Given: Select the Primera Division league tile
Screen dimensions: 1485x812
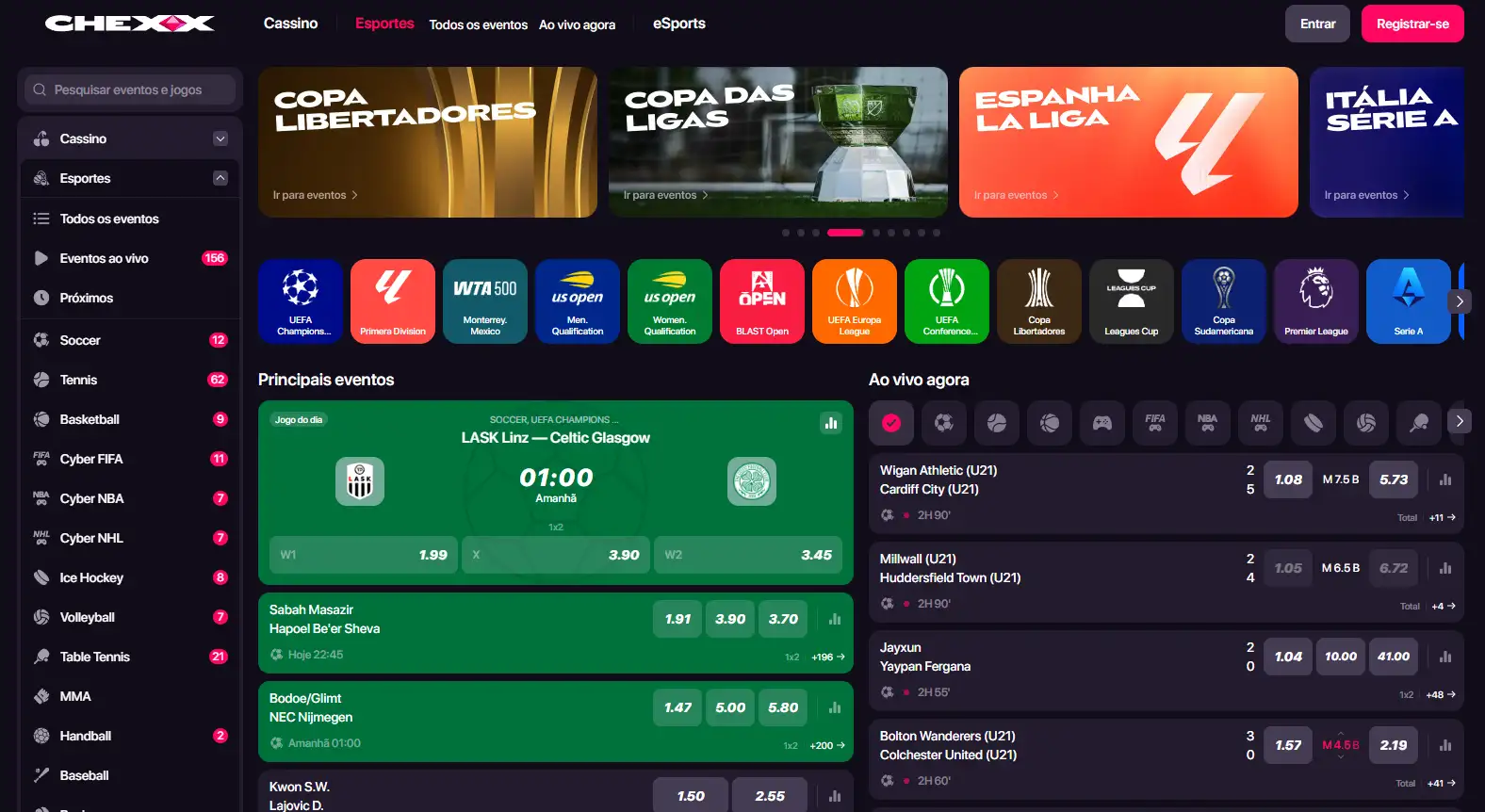Looking at the screenshot, I should [392, 301].
